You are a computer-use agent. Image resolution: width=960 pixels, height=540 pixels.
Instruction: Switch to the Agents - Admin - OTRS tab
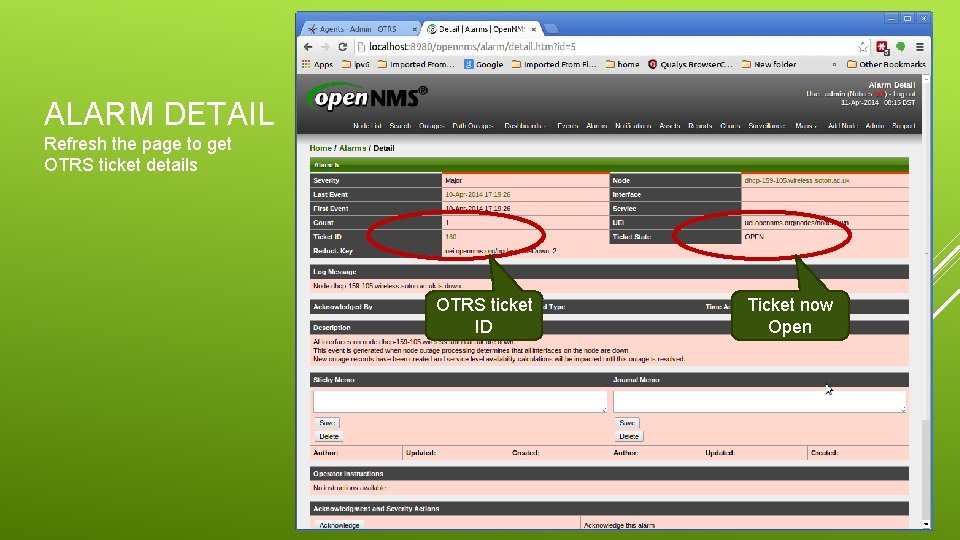click(358, 29)
